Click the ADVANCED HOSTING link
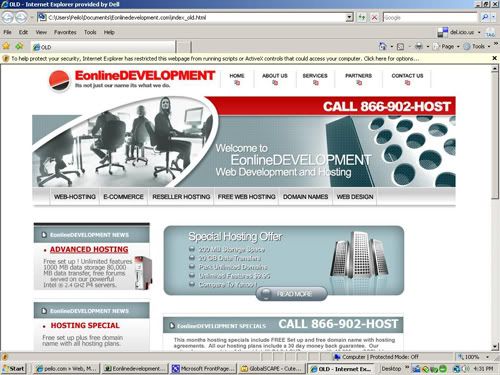The image size is (500, 375). click(89, 249)
